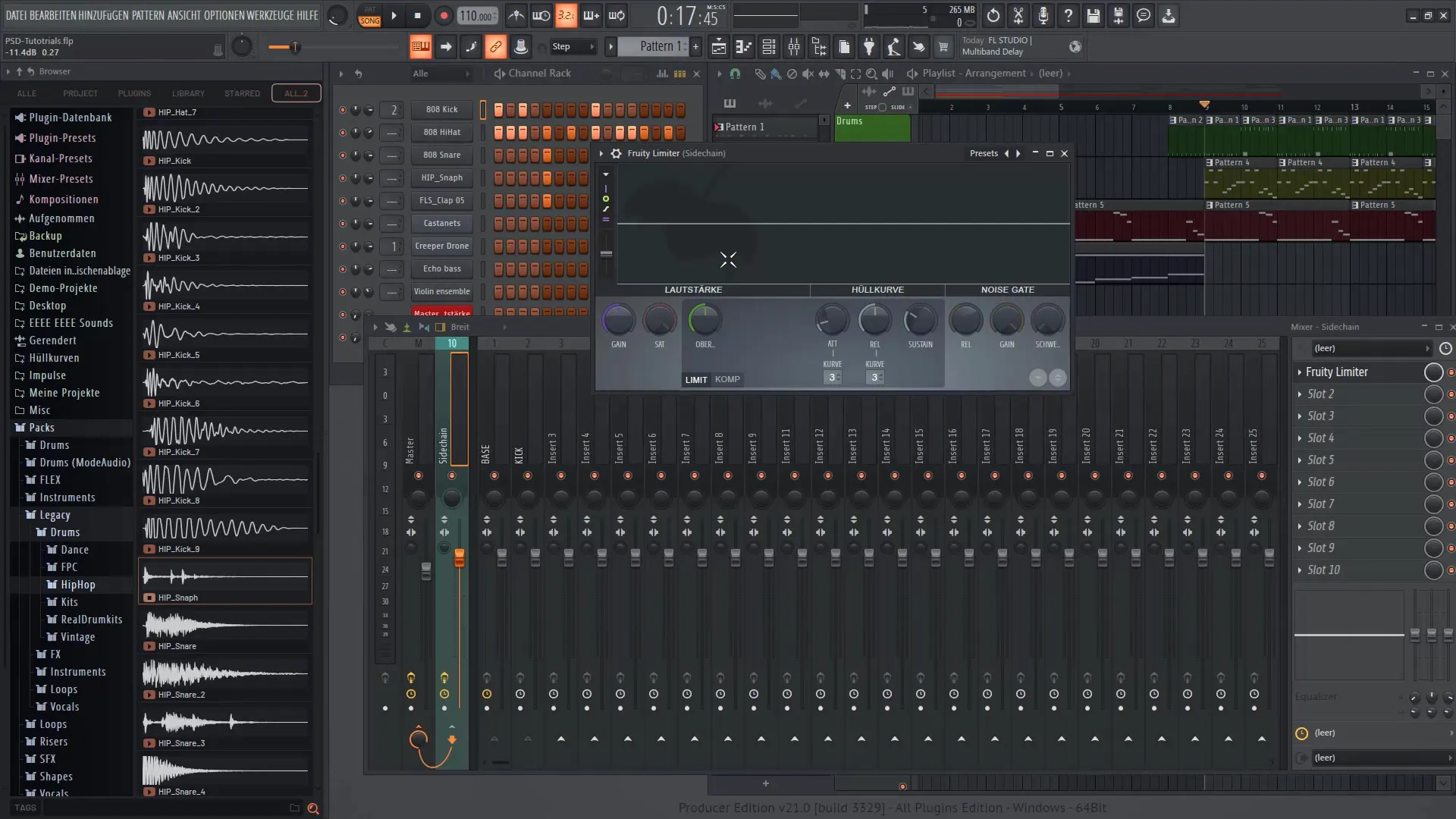Screen dimensions: 1456x819
Task: Select the Playlist pencil draw tool
Action: [760, 74]
